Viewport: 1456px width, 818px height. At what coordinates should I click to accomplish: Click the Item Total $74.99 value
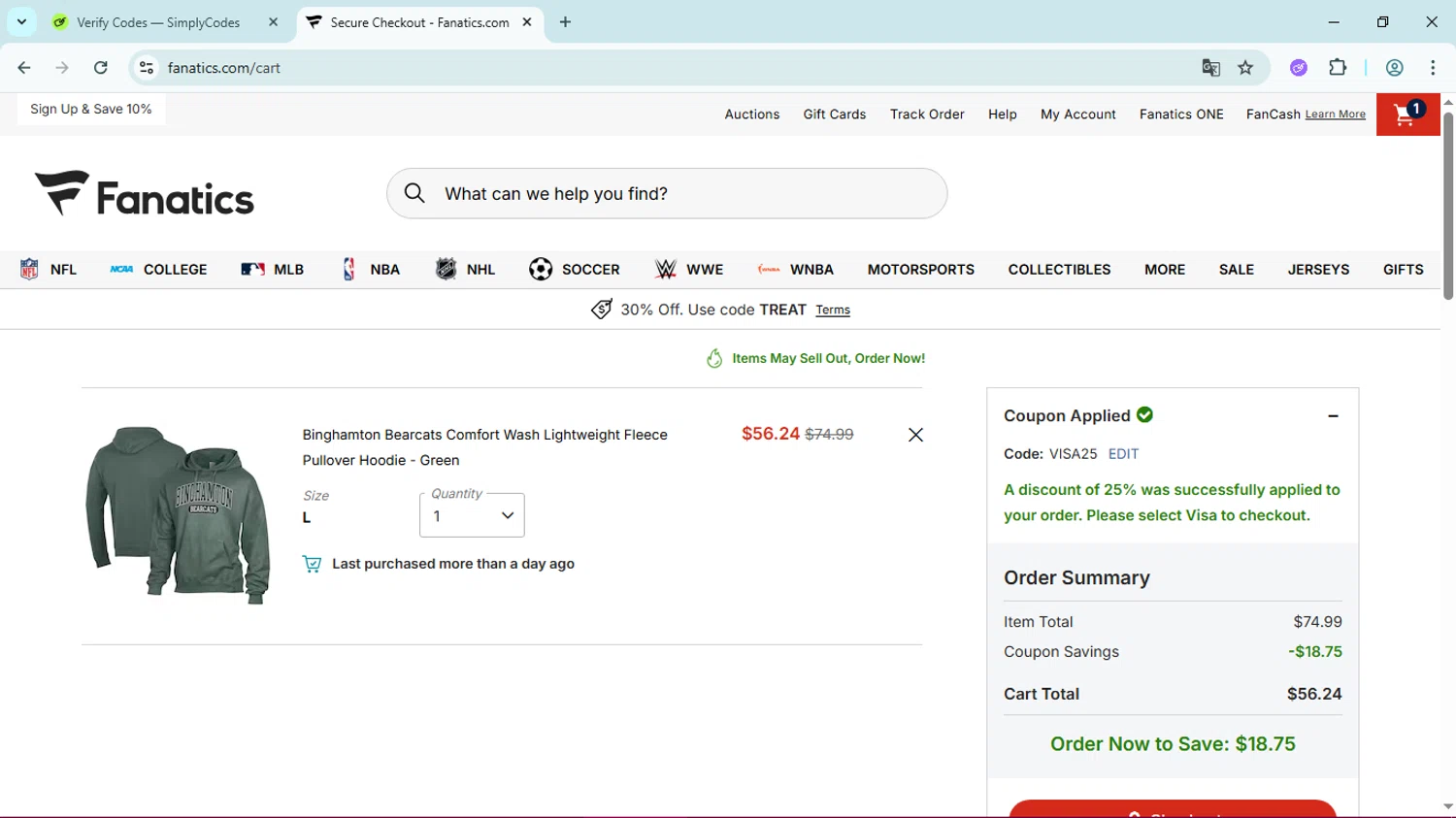[1317, 622]
